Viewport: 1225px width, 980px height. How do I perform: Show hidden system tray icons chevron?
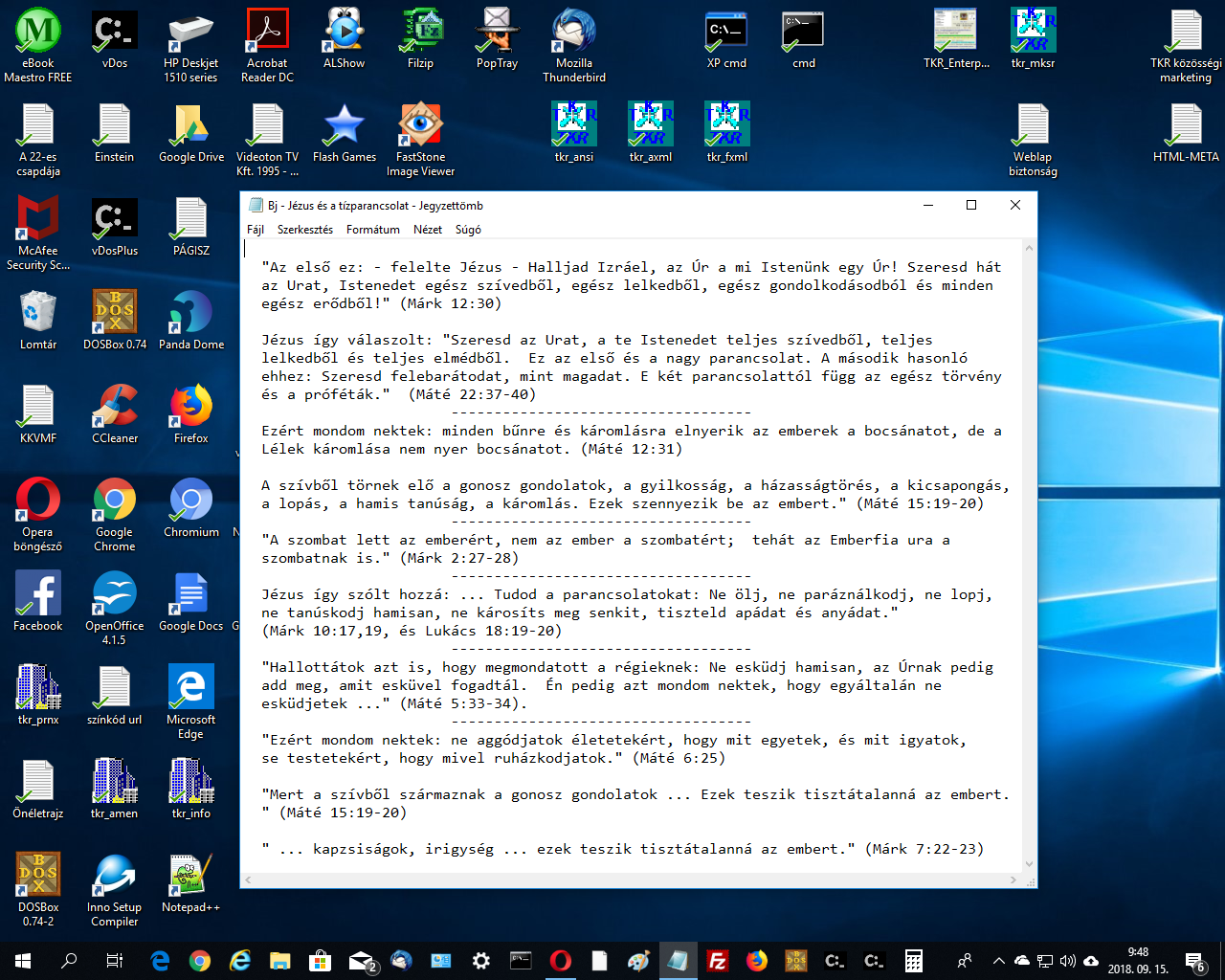pyautogui.click(x=998, y=961)
